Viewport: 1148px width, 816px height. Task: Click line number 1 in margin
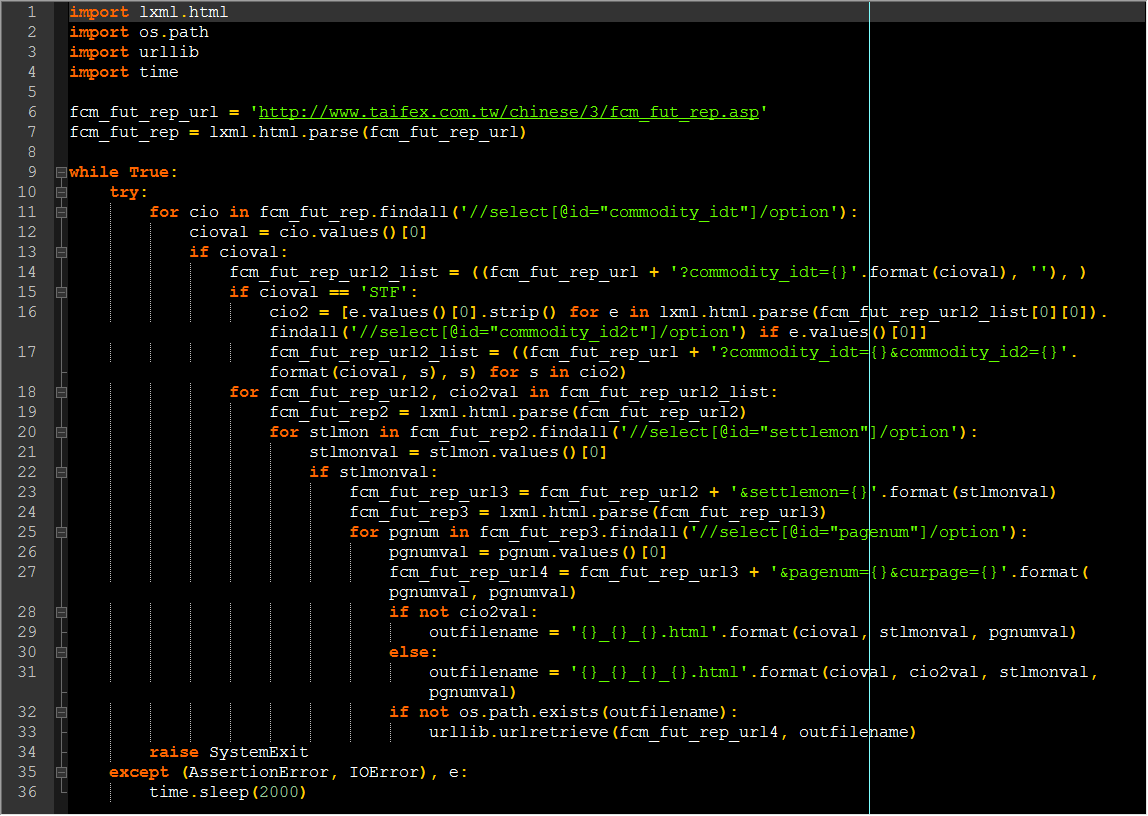[x=31, y=12]
